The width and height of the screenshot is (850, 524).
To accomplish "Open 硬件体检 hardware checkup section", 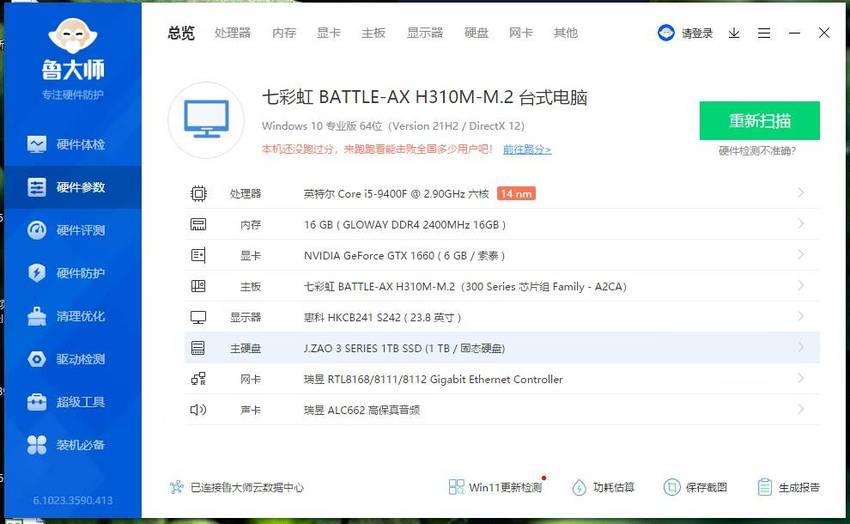I will [x=73, y=144].
